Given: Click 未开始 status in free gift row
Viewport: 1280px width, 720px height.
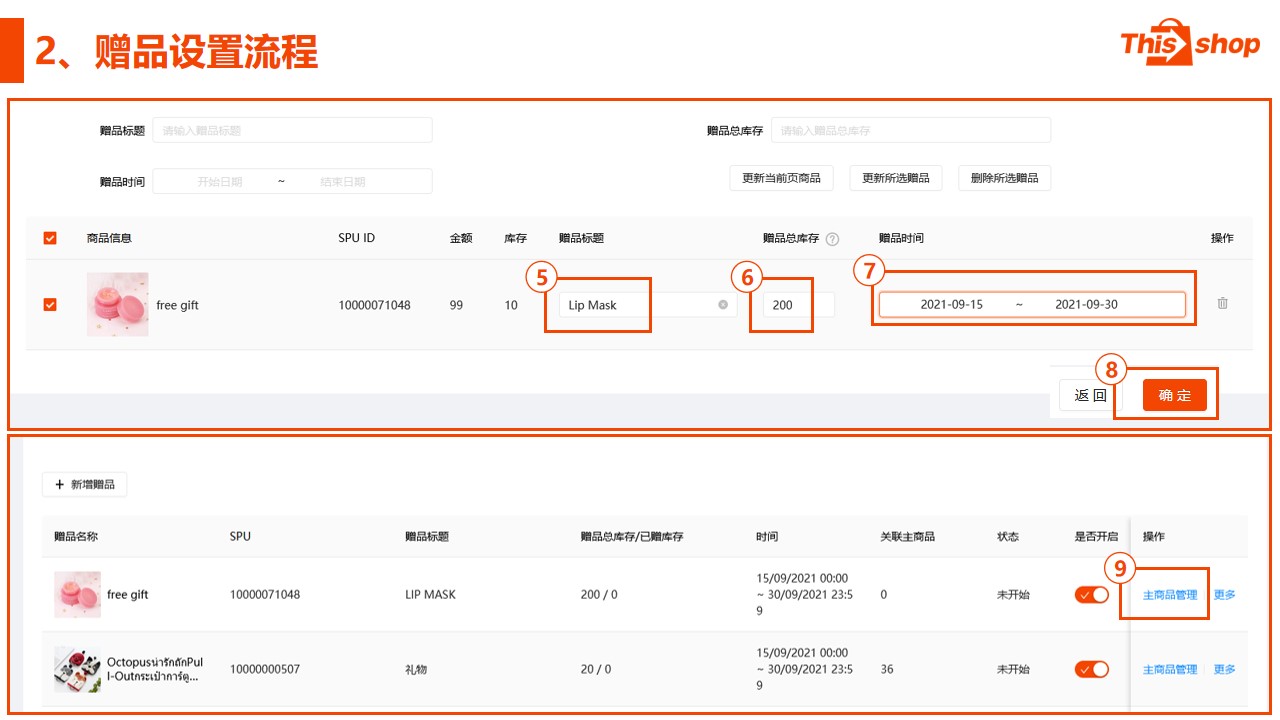Looking at the screenshot, I should [1013, 594].
